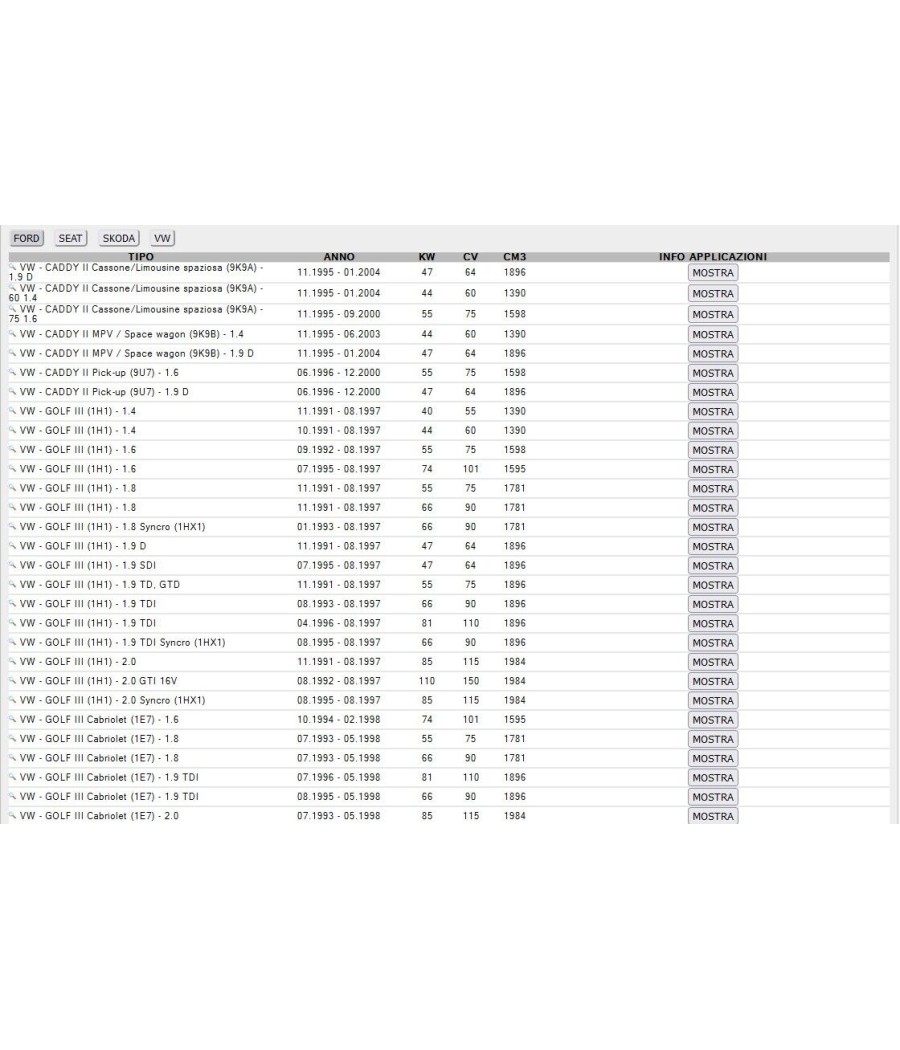The height and width of the screenshot is (1050, 900).
Task: Select 'VW - GOLF III Cabriolet (1E7) - 2.0' text
Action: click(x=99, y=816)
